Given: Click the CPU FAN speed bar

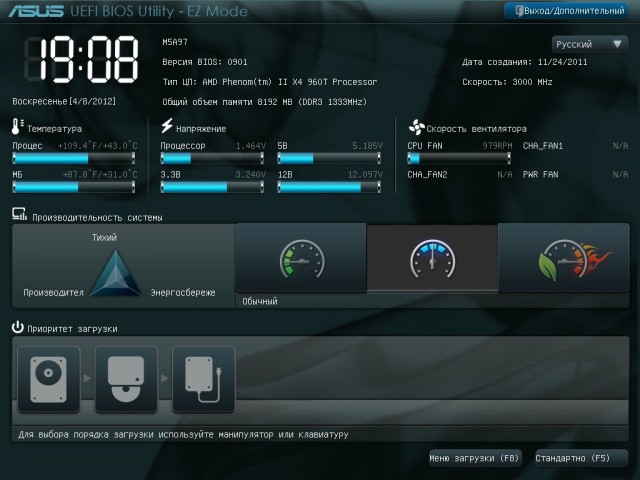Looking at the screenshot, I should point(459,158).
